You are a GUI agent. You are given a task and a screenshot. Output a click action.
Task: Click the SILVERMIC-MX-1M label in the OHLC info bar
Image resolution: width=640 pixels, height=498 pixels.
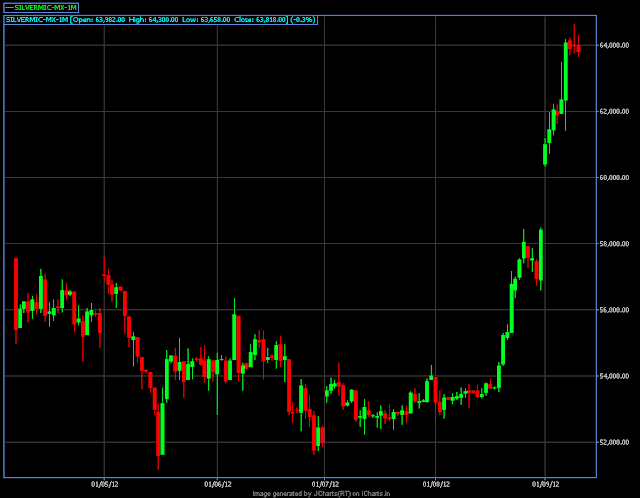tap(37, 20)
